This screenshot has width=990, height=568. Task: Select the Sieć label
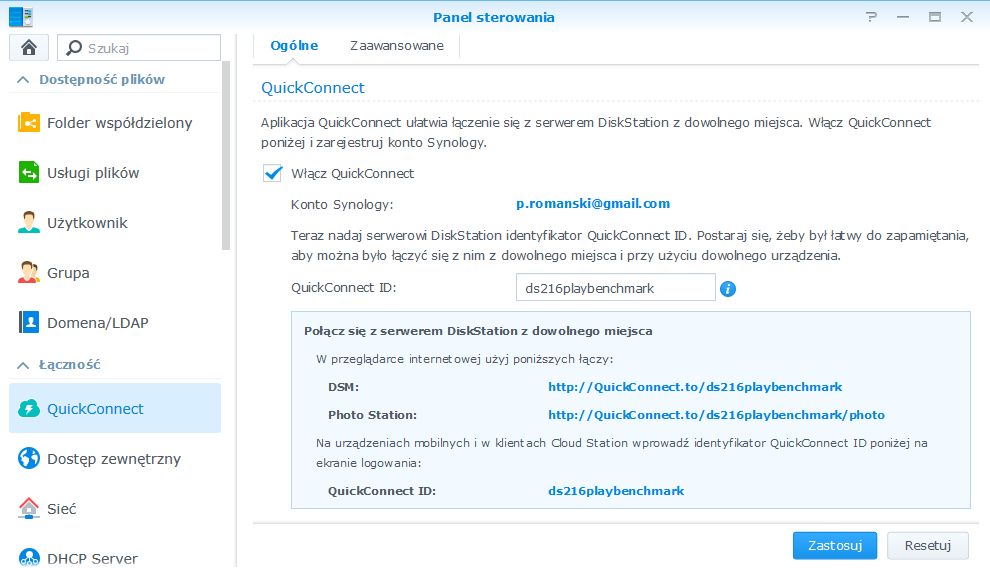click(x=62, y=509)
